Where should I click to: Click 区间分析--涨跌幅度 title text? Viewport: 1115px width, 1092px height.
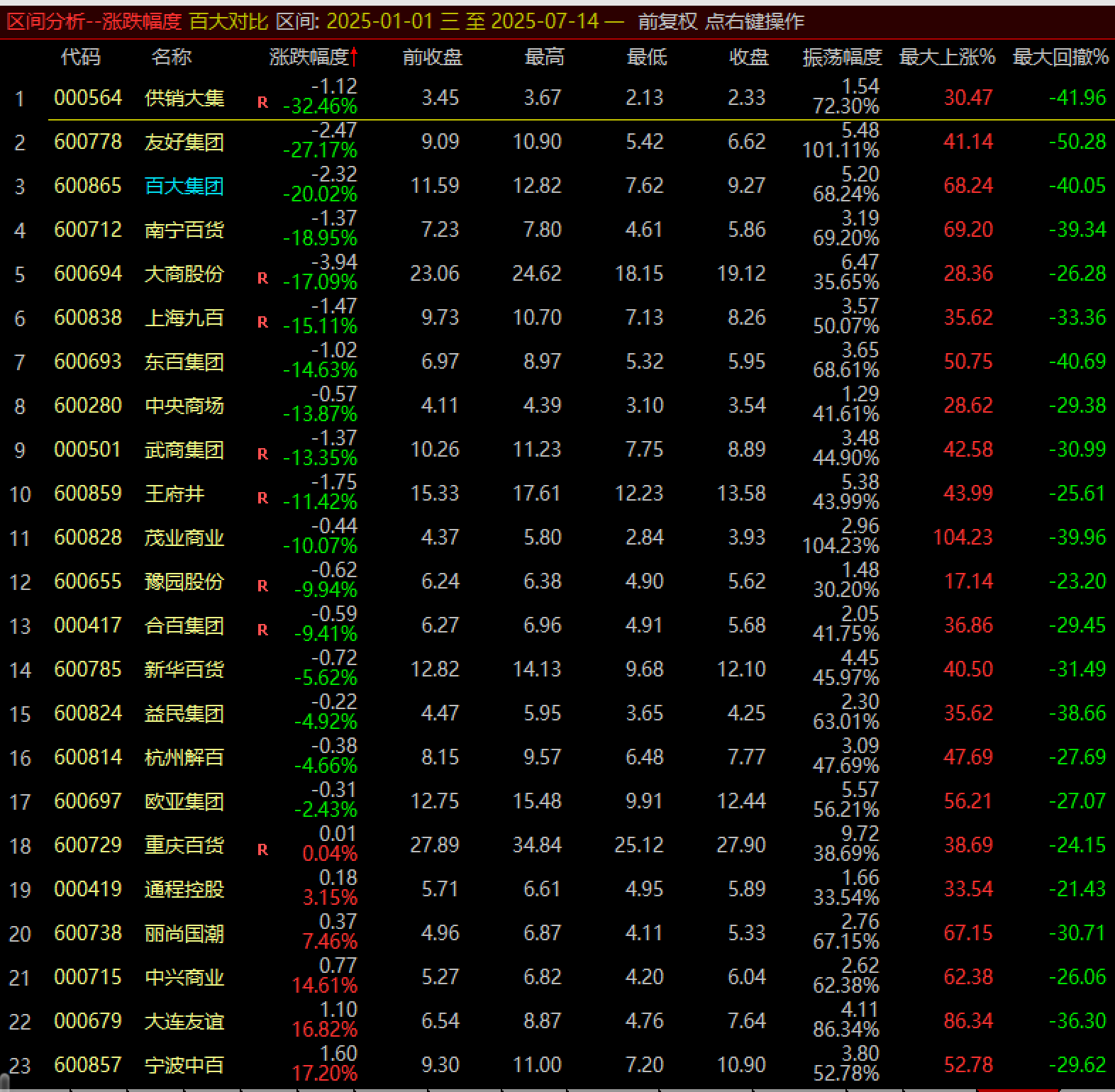point(94,21)
